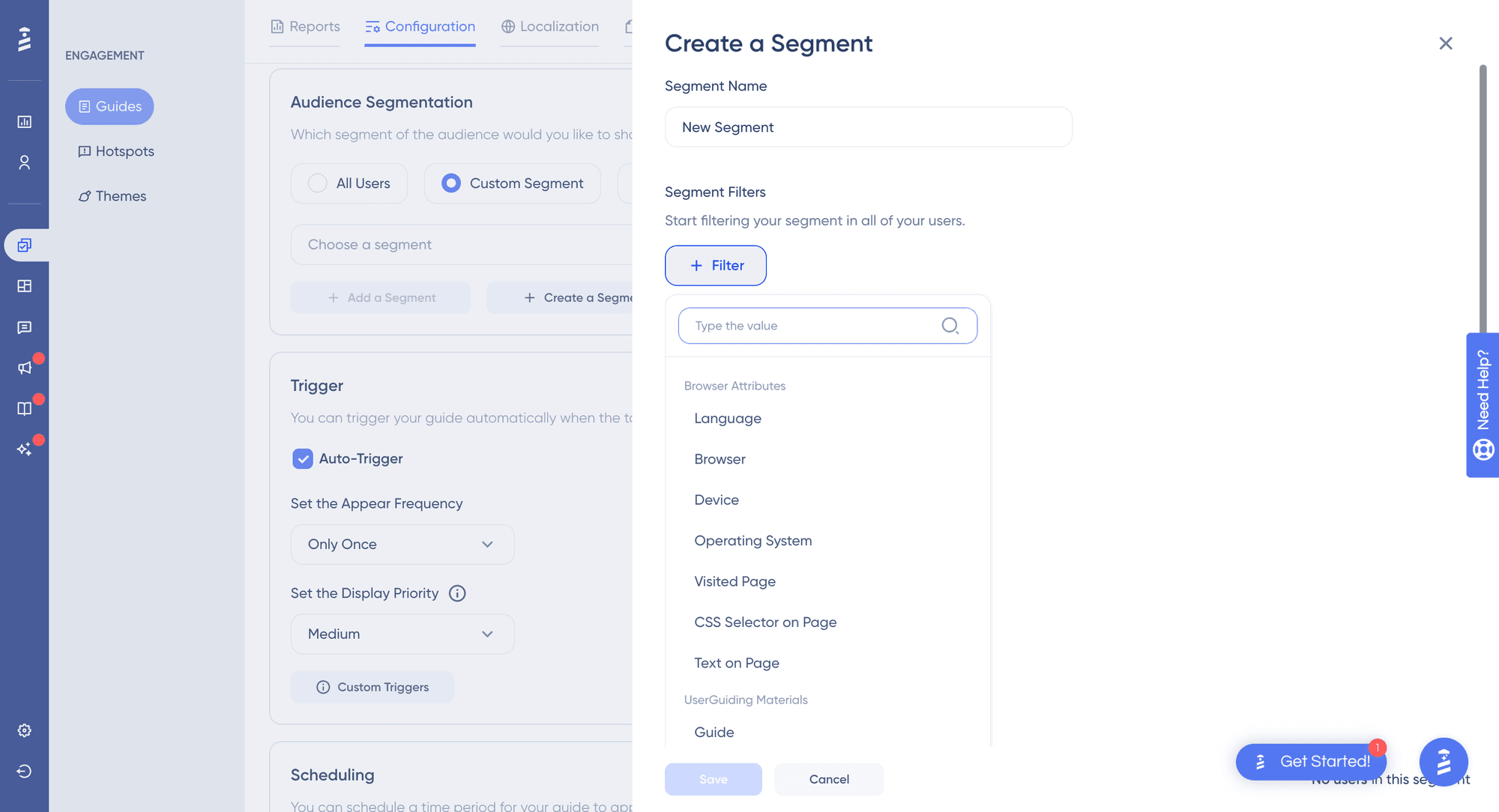Click the settings gear icon in sidebar

click(25, 730)
